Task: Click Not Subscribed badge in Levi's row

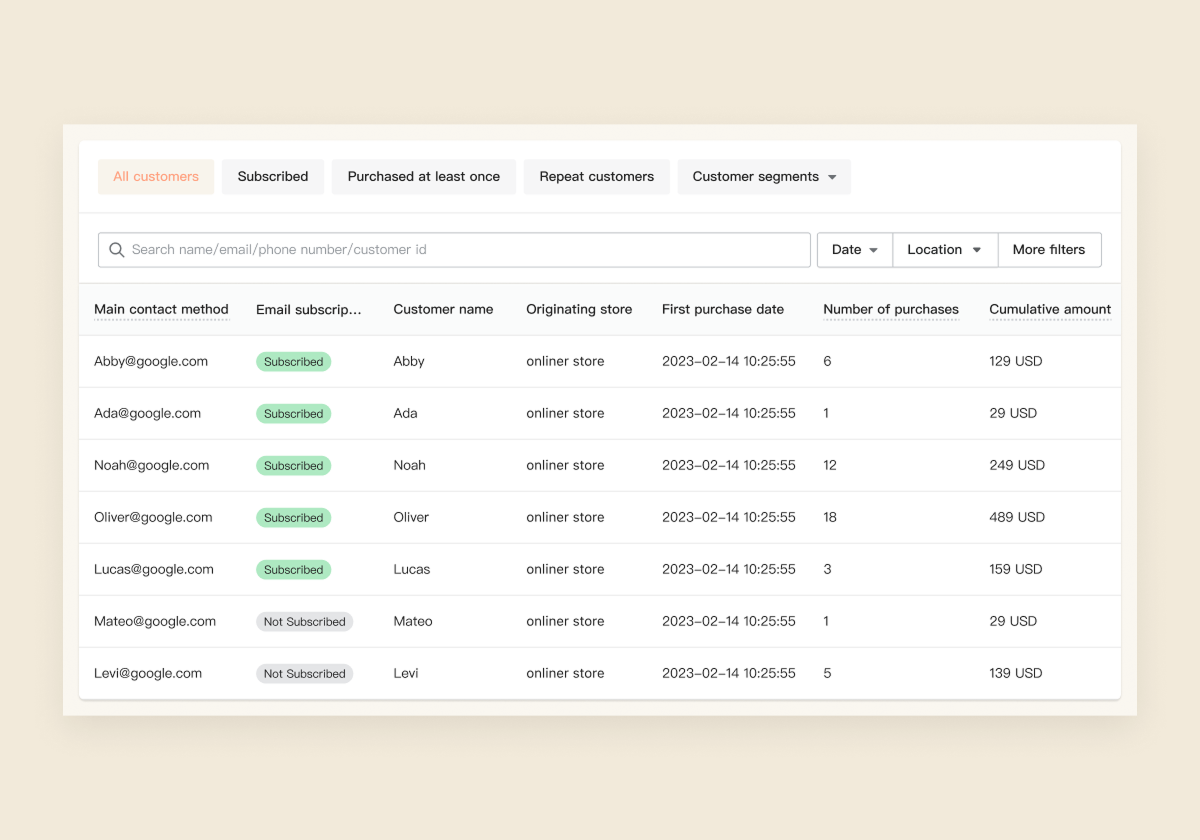Action: (304, 674)
